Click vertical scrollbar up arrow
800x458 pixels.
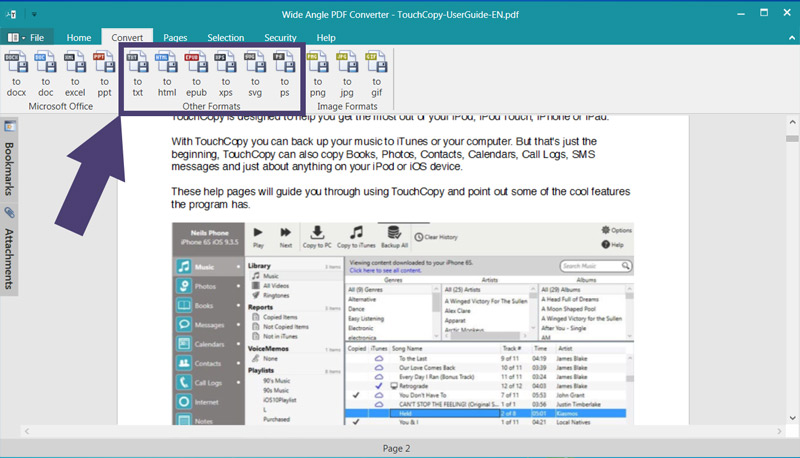point(792,122)
